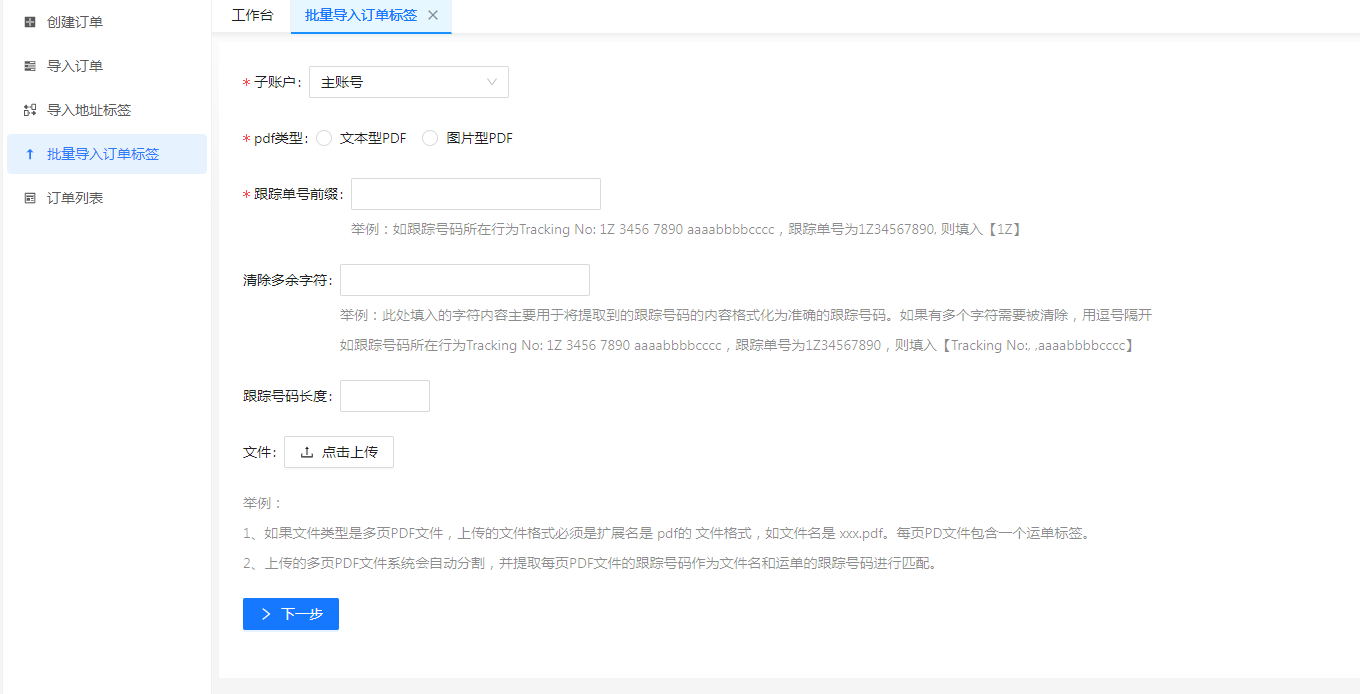Focus the 跟踪单号前缀 input field

click(x=475, y=194)
